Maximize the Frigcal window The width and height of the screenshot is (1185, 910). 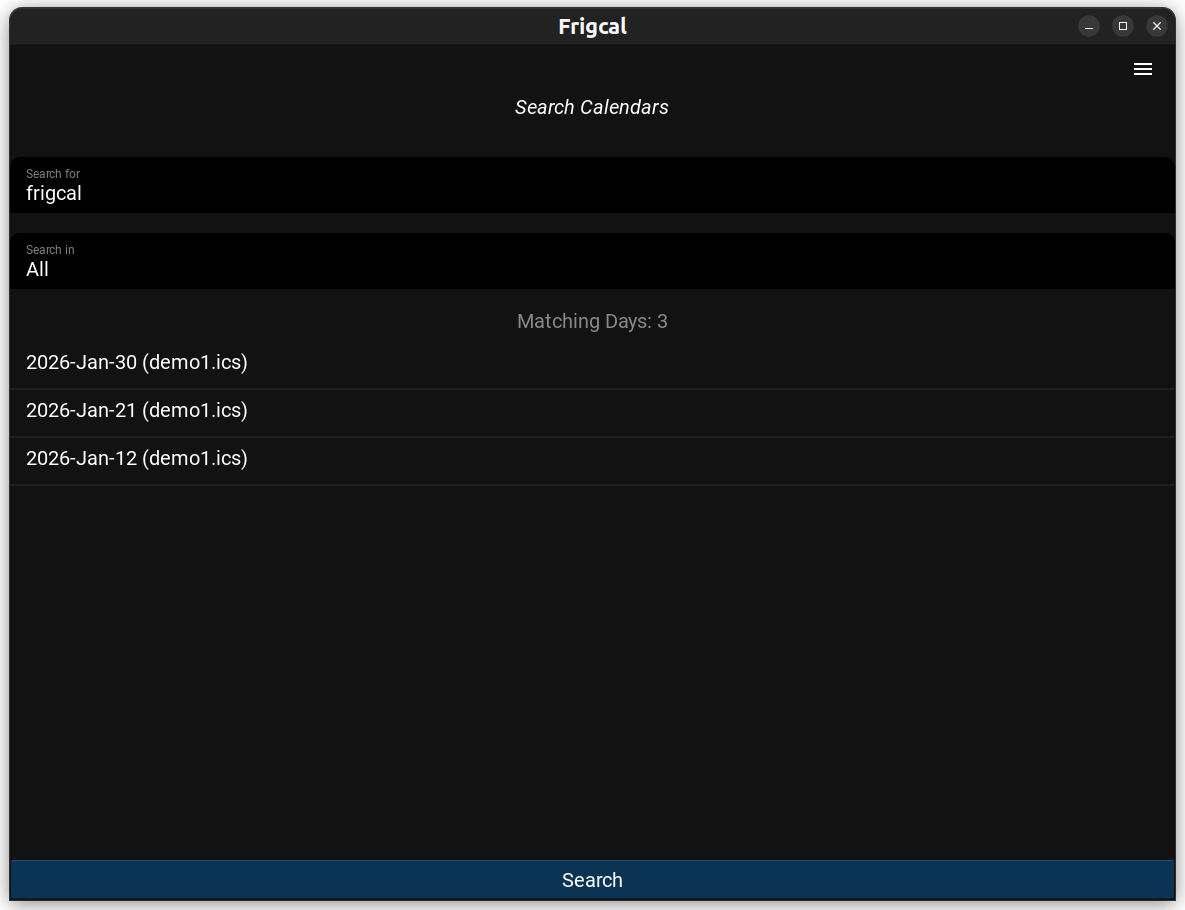click(1122, 26)
